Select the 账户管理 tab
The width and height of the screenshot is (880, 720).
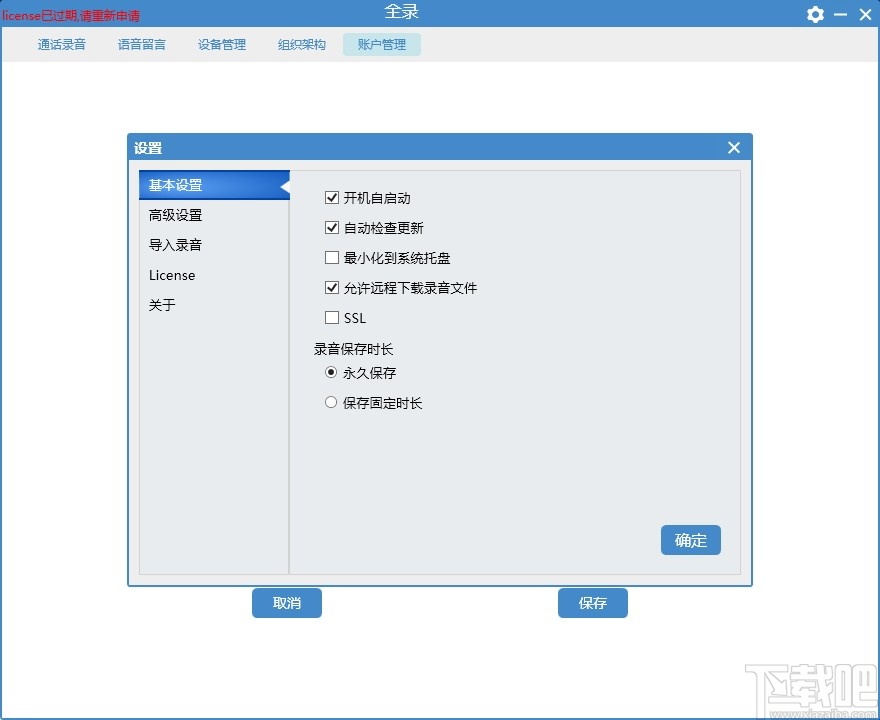coord(381,44)
